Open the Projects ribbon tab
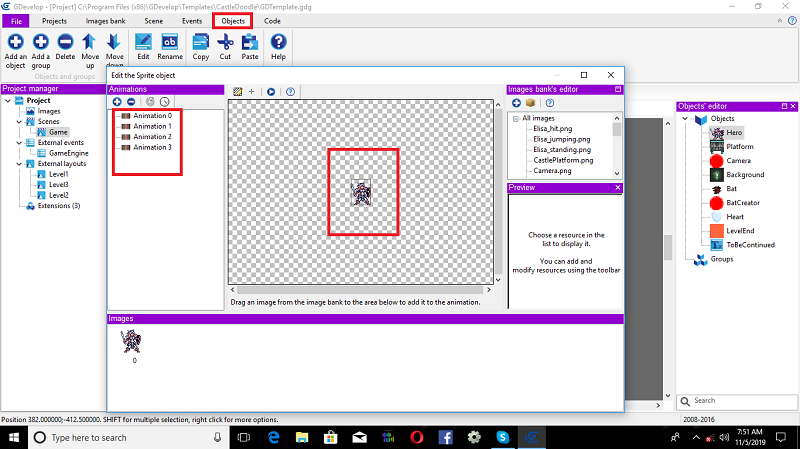The height and width of the screenshot is (449, 800). pos(54,21)
